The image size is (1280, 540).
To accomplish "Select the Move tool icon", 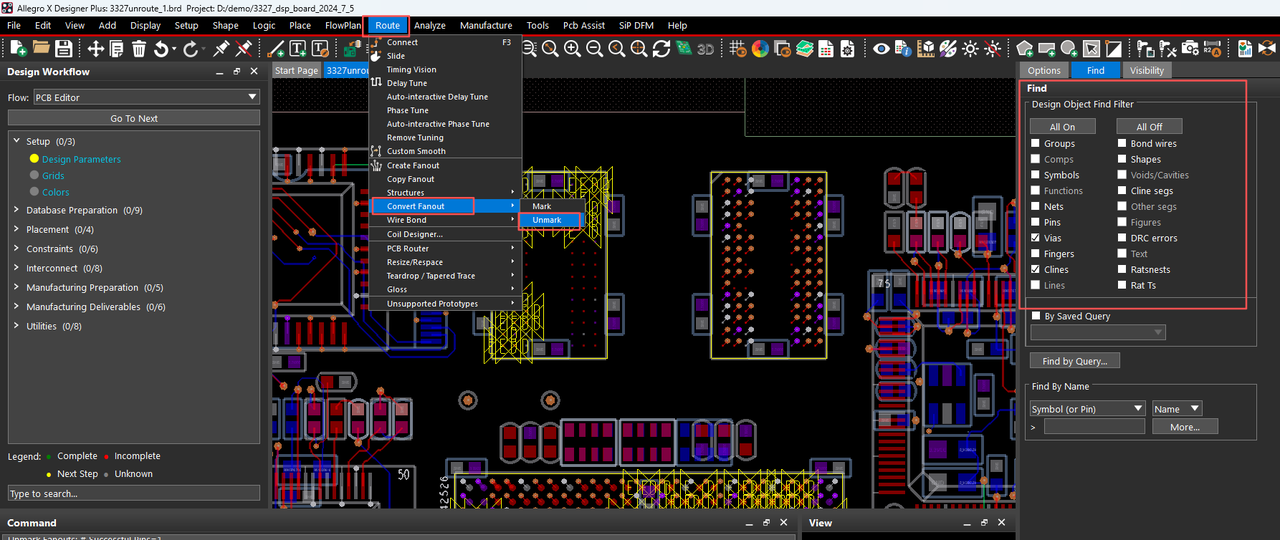I will (95, 48).
